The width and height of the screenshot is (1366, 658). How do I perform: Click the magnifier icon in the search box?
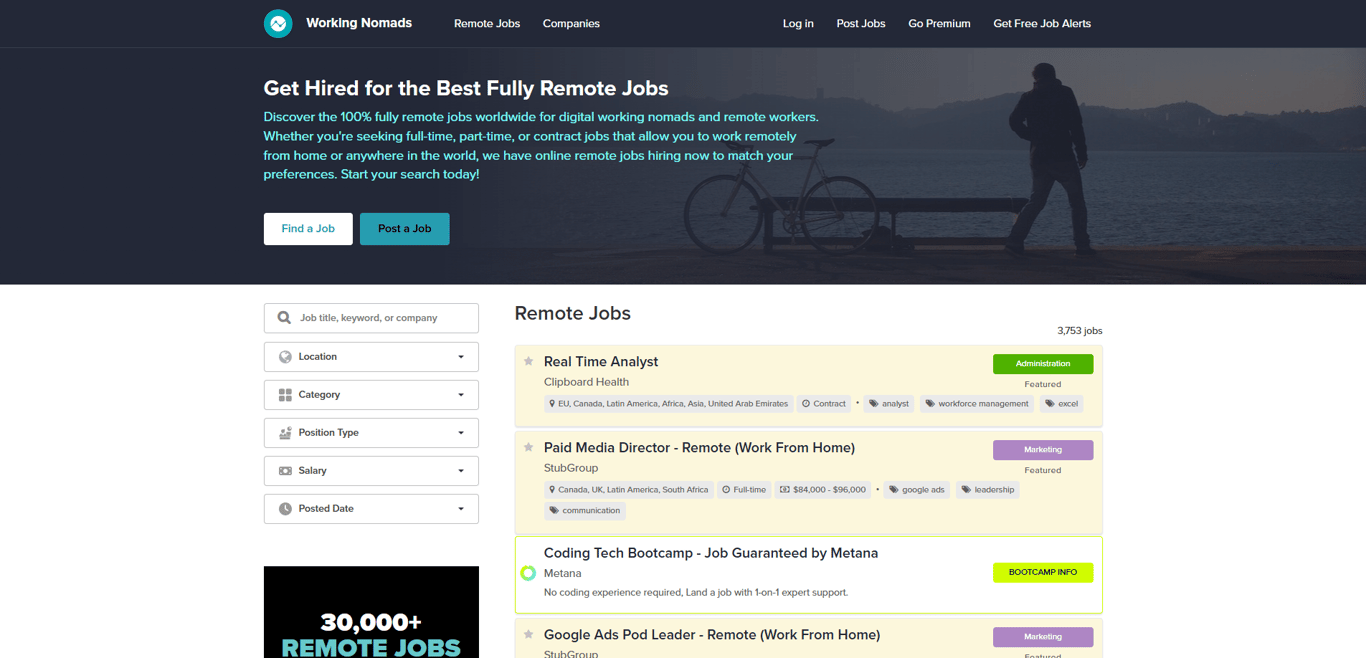(x=284, y=318)
